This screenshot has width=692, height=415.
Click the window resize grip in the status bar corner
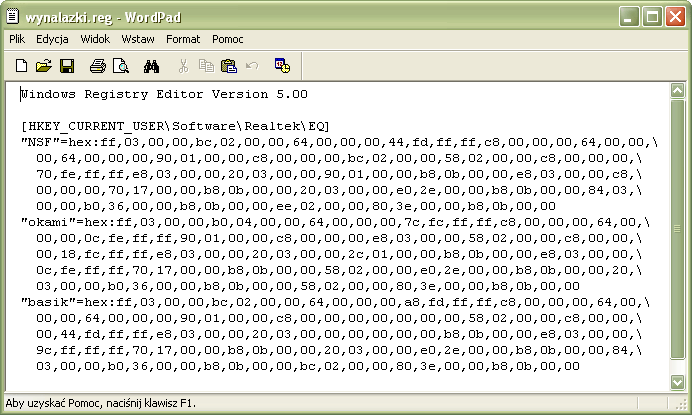click(x=682, y=403)
